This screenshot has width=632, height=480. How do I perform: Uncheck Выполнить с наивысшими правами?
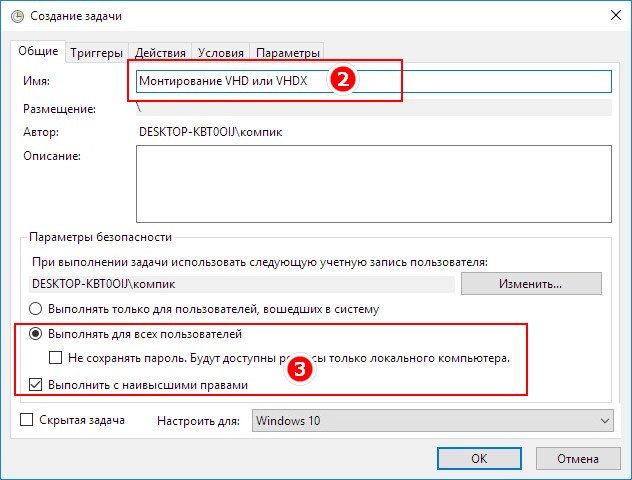click(35, 384)
